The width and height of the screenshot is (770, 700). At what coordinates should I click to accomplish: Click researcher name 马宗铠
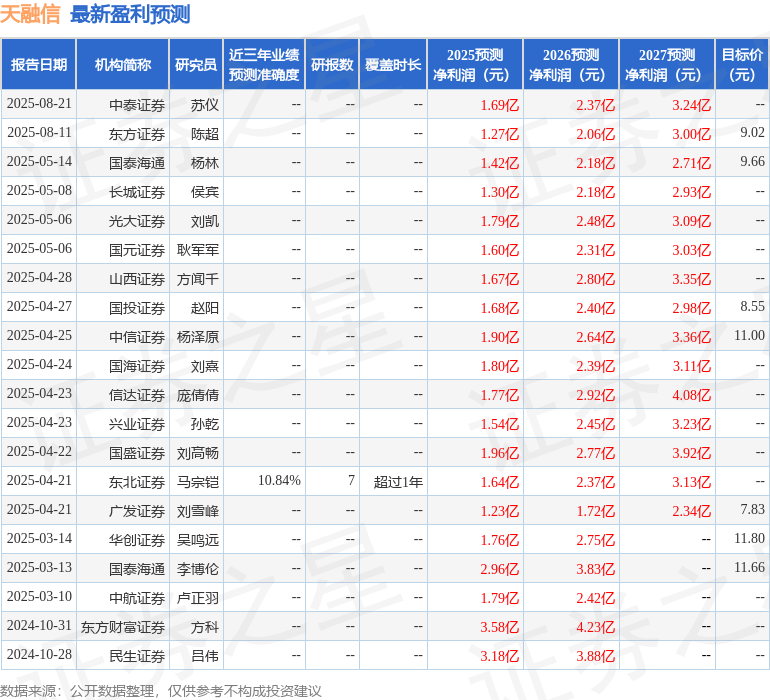click(x=198, y=482)
